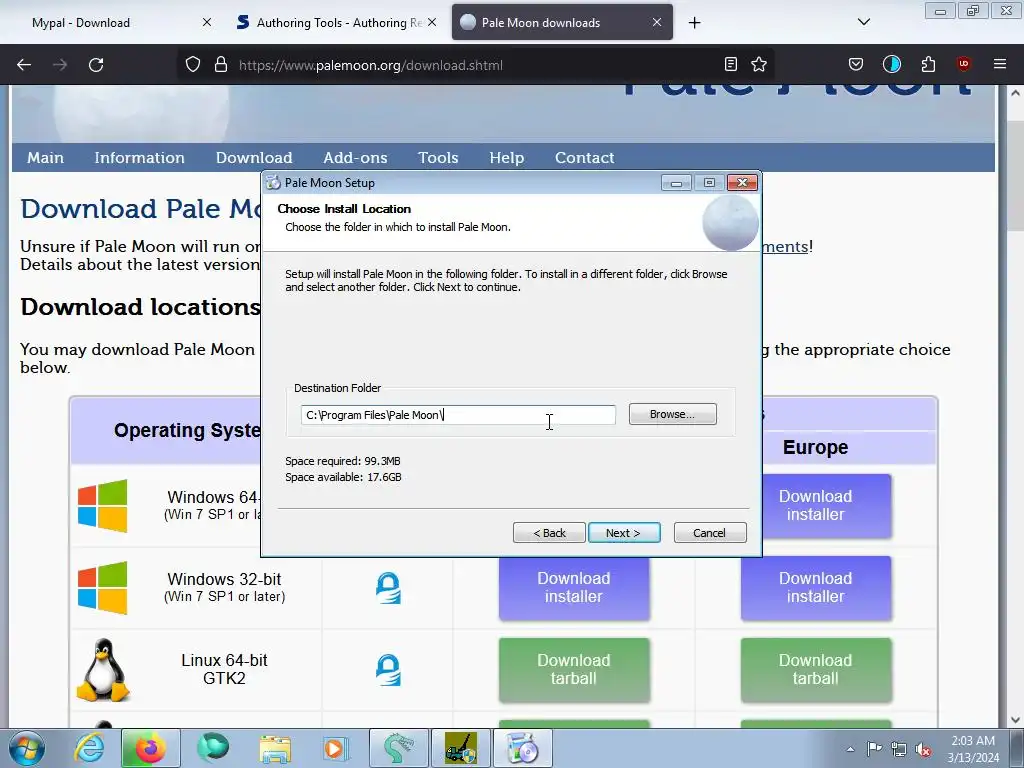Image resolution: width=1024 pixels, height=768 pixels.
Task: Open the shield tracking protection icon
Action: pyautogui.click(x=193, y=65)
